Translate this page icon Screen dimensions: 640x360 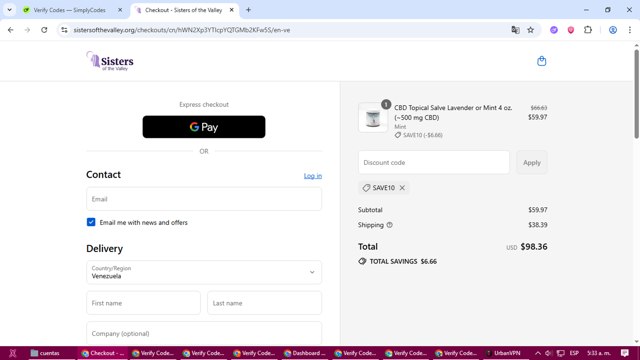pyautogui.click(x=515, y=30)
